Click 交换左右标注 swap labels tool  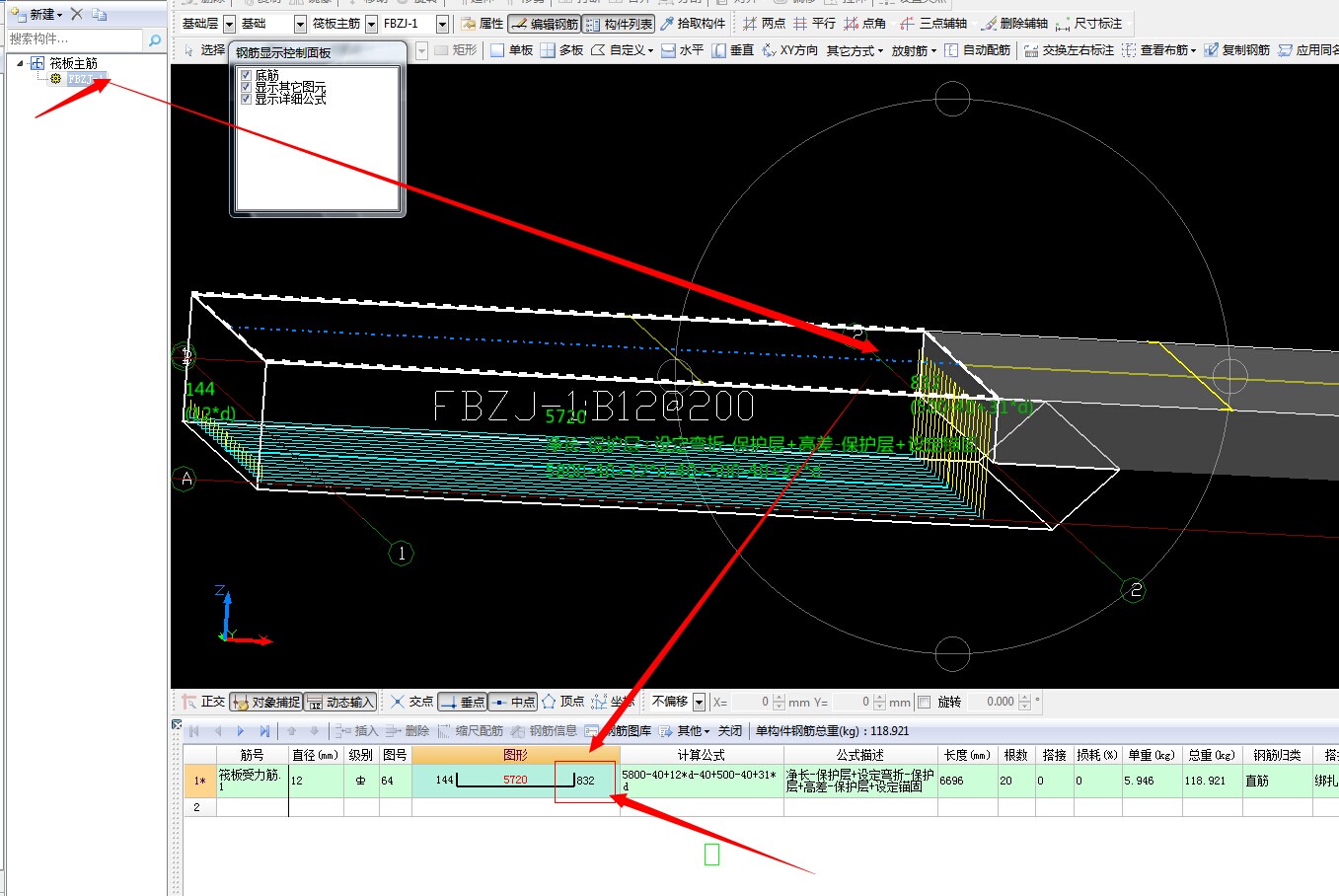click(x=1069, y=49)
